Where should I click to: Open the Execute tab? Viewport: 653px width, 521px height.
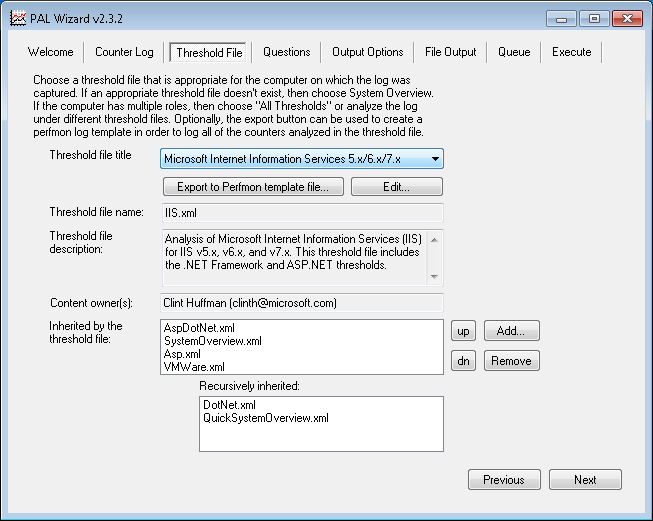pos(571,52)
